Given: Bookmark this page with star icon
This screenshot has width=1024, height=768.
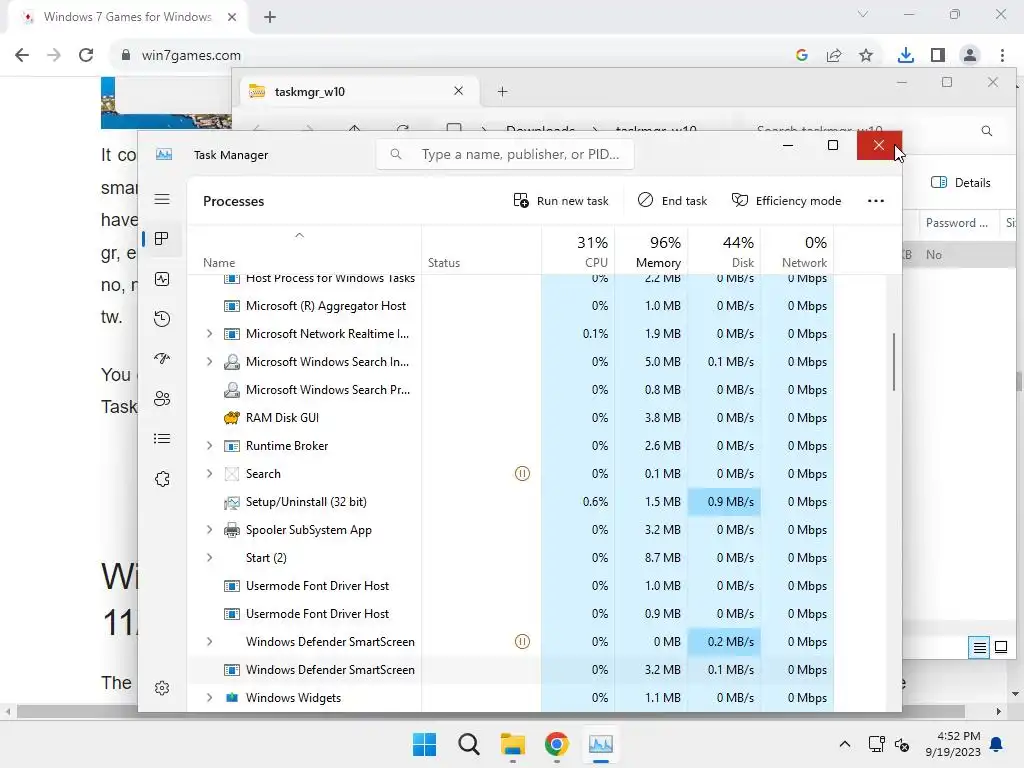Looking at the screenshot, I should (x=866, y=56).
